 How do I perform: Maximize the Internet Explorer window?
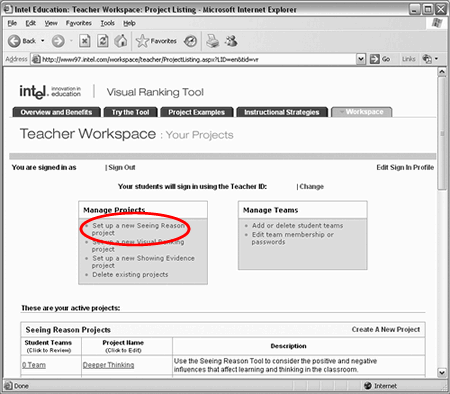pos(427,9)
